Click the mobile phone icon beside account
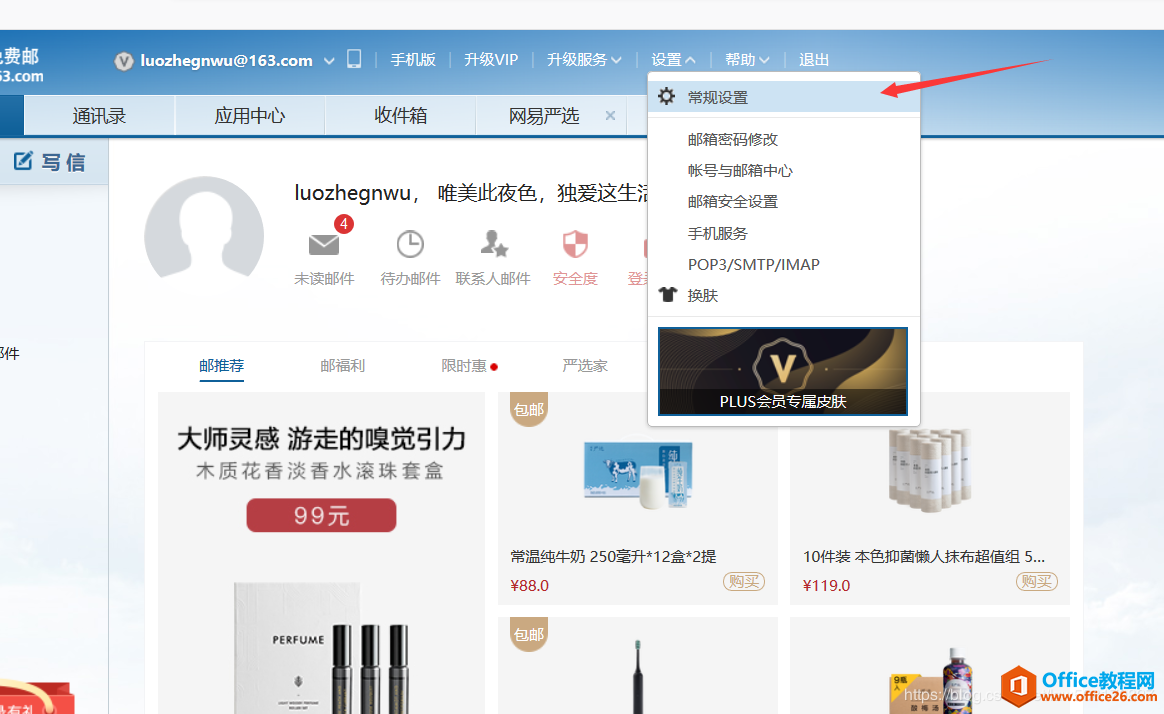Viewport: 1164px width, 714px height. (x=354, y=59)
